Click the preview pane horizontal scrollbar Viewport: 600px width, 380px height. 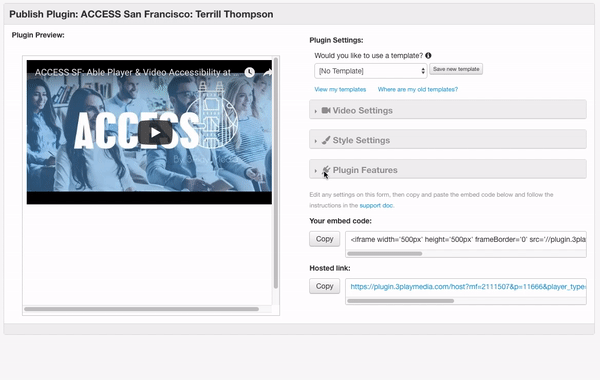pos(141,309)
